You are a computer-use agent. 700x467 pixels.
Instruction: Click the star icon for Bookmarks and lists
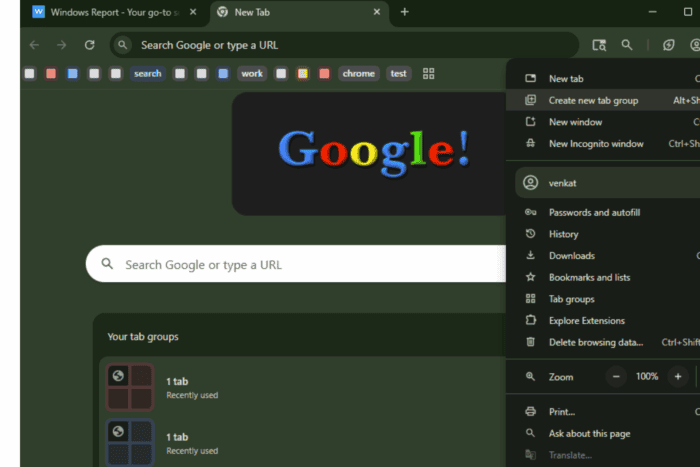pyautogui.click(x=530, y=277)
